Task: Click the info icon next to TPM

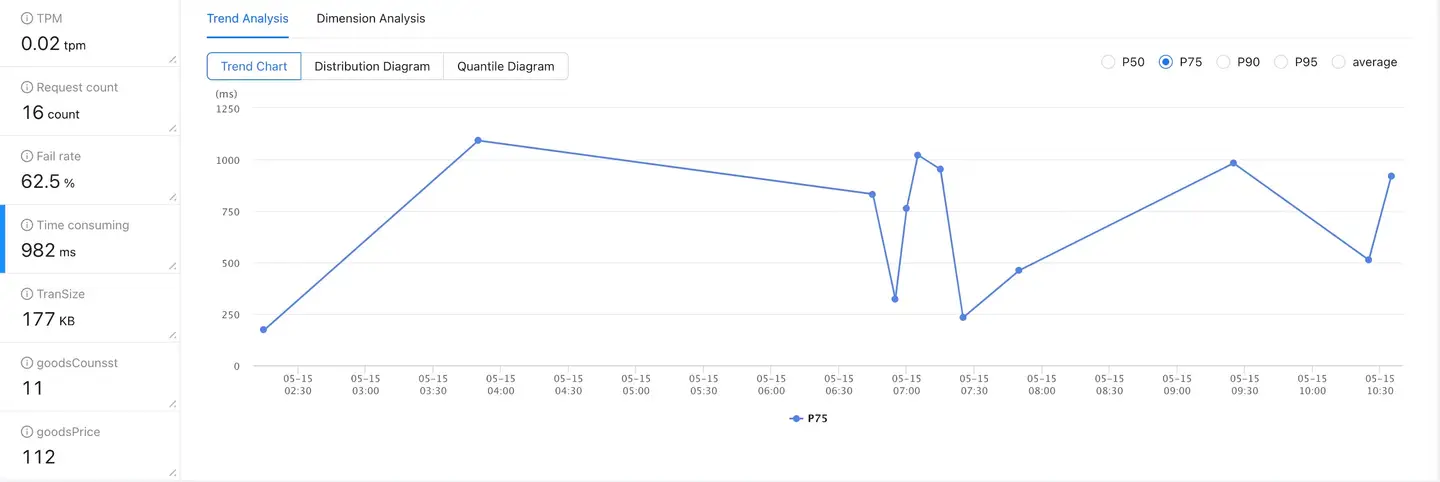Action: click(27, 19)
